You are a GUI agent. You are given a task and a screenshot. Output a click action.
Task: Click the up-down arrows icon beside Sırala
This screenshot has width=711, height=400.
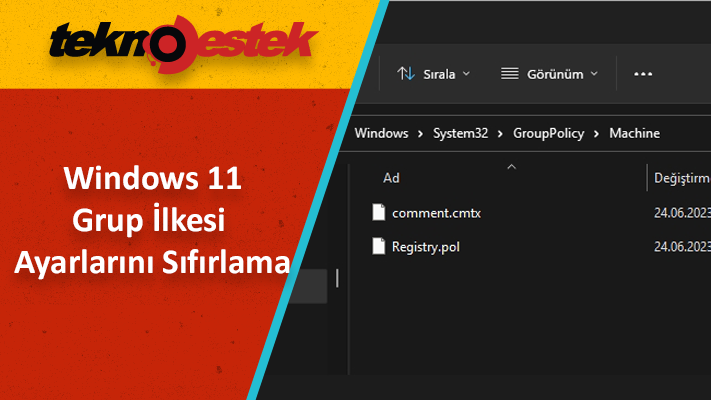[406, 73]
